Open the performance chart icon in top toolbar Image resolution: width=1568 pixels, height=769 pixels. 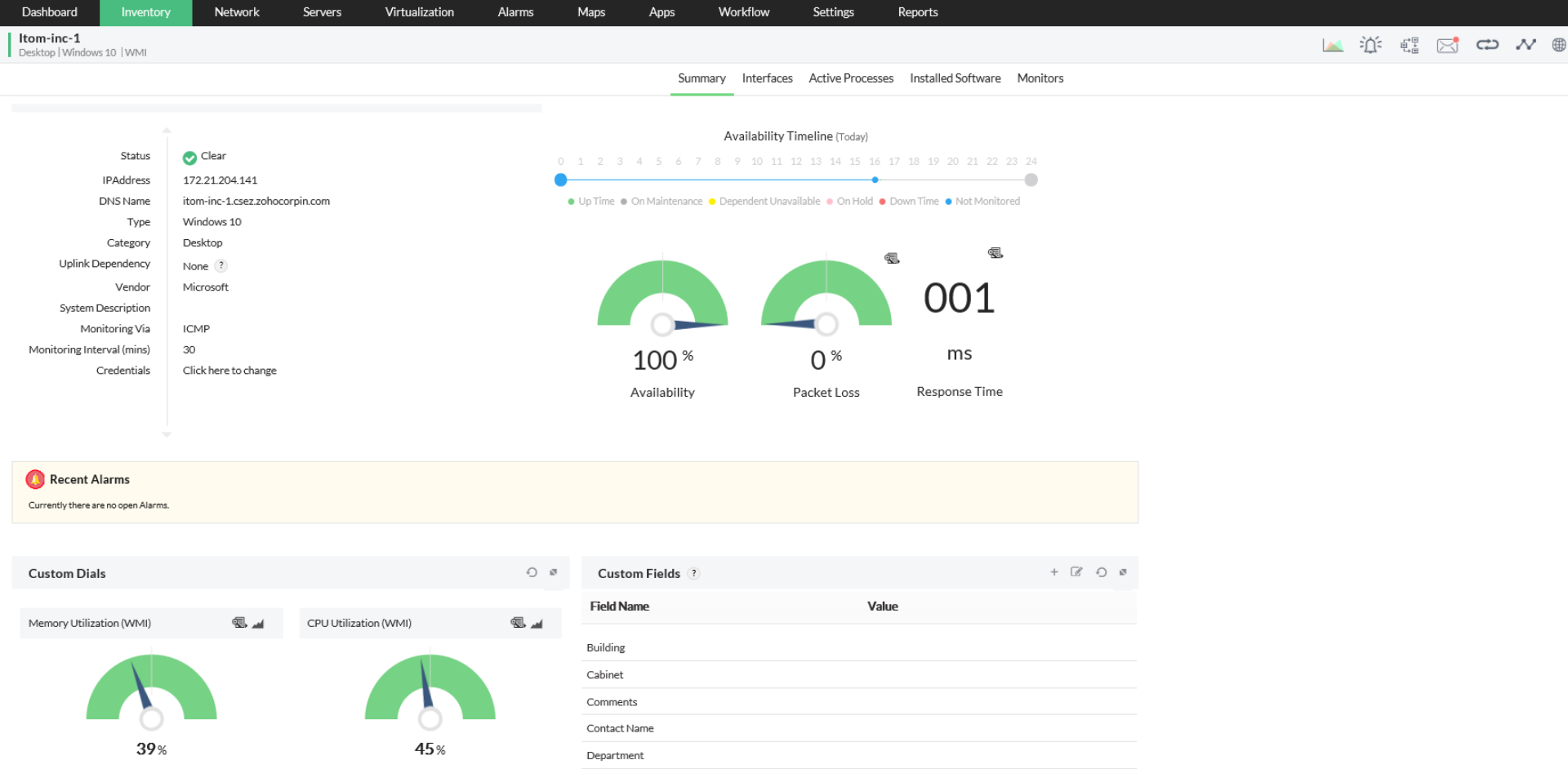coord(1333,44)
